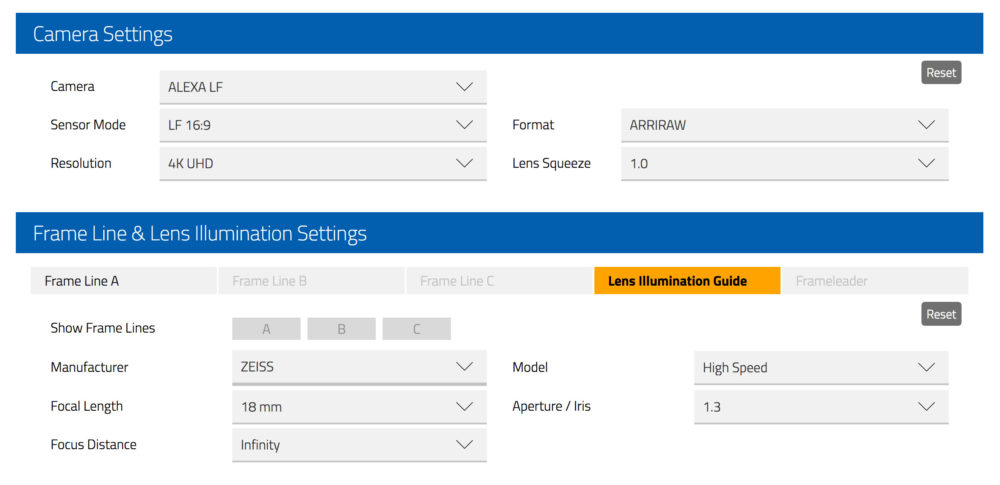Click the Camera Settings header
This screenshot has width=1000, height=485.
(499, 34)
